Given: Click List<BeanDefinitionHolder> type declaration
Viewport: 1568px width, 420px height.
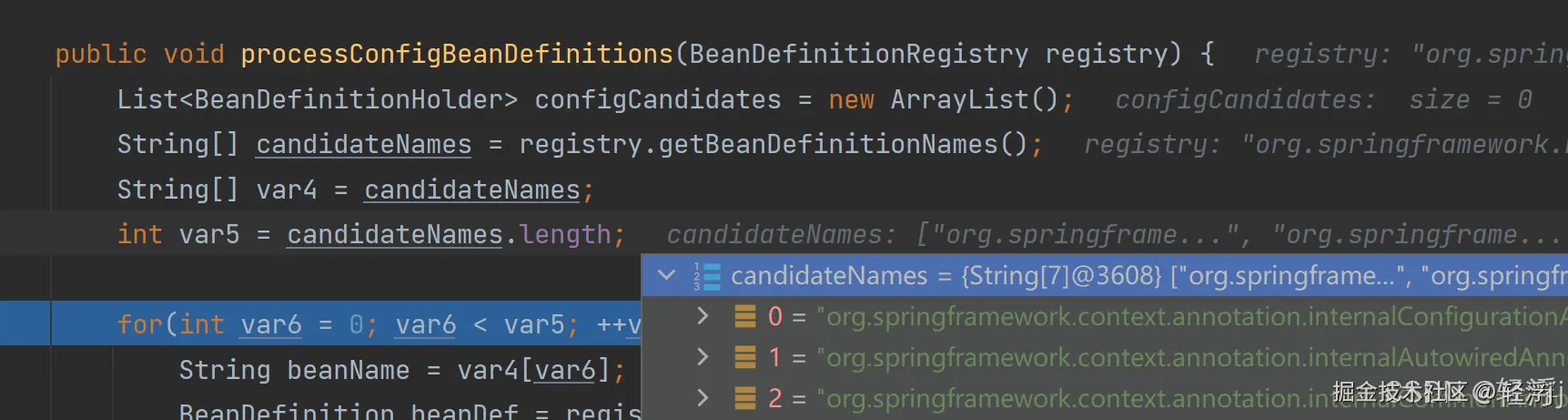Looking at the screenshot, I should tap(318, 100).
